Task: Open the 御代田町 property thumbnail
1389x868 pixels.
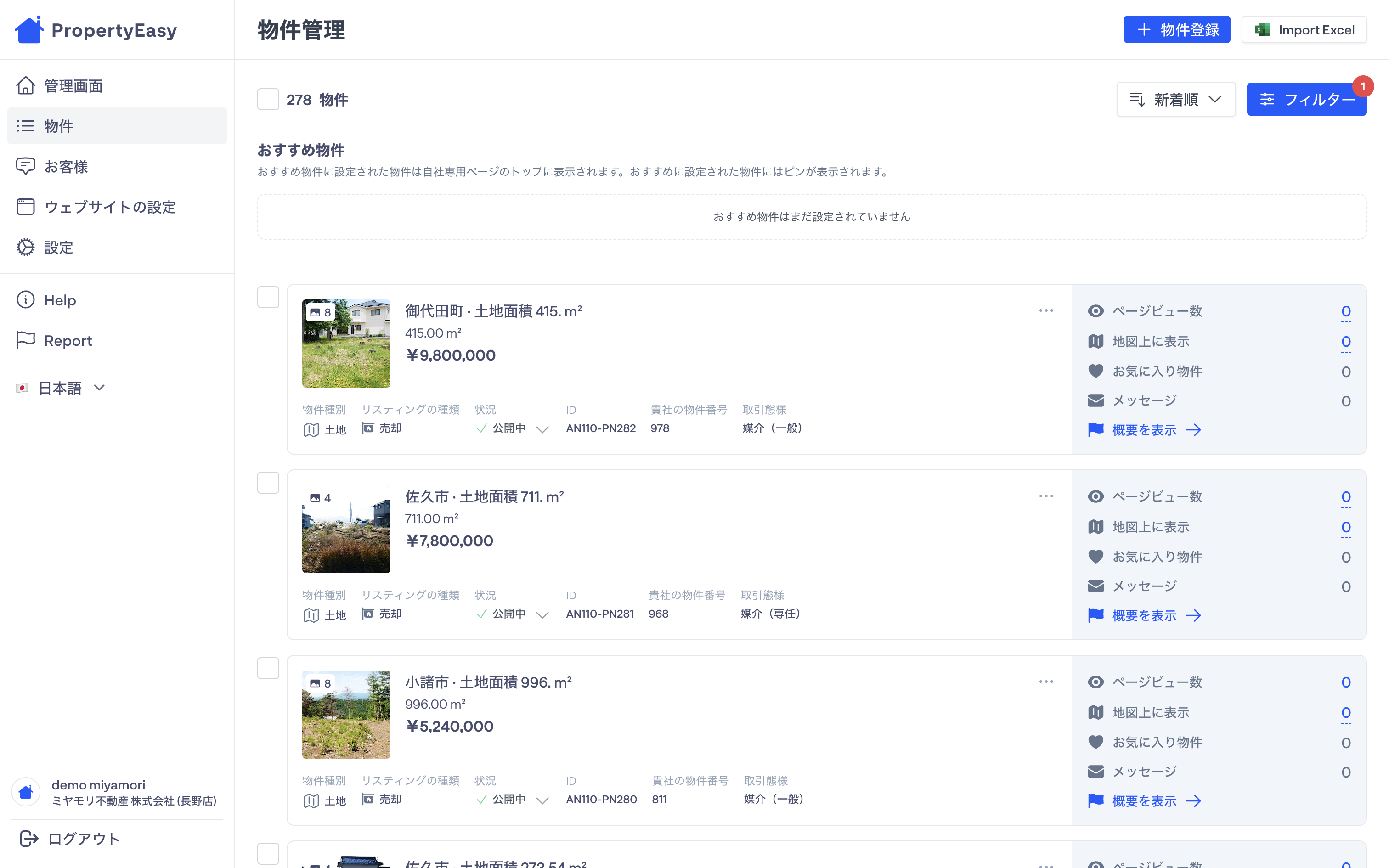Action: [346, 344]
